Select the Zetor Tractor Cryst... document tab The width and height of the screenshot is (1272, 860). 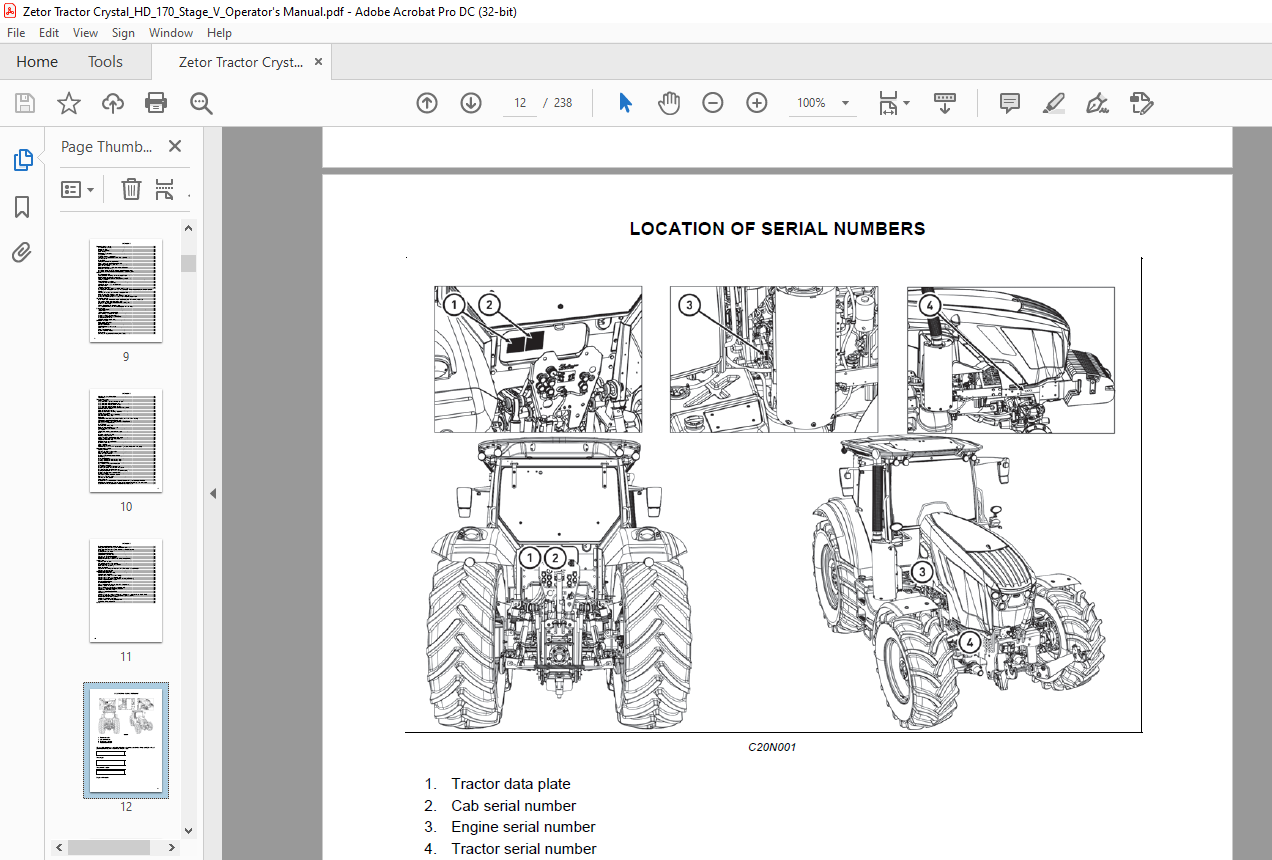coord(240,62)
